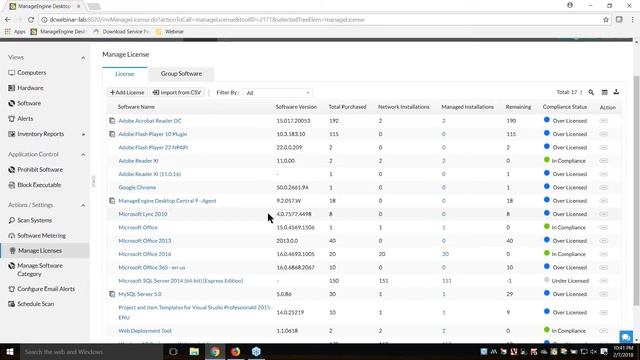The height and width of the screenshot is (360, 640).
Task: Open Microsoft SQL Server 2014 Express Edition link
Action: coord(181,281)
